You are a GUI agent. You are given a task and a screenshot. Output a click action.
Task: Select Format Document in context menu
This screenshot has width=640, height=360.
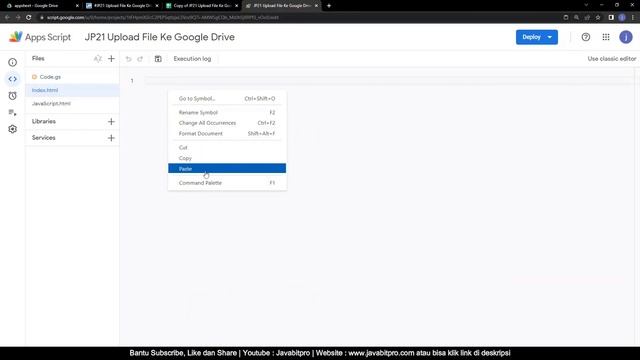227,133
